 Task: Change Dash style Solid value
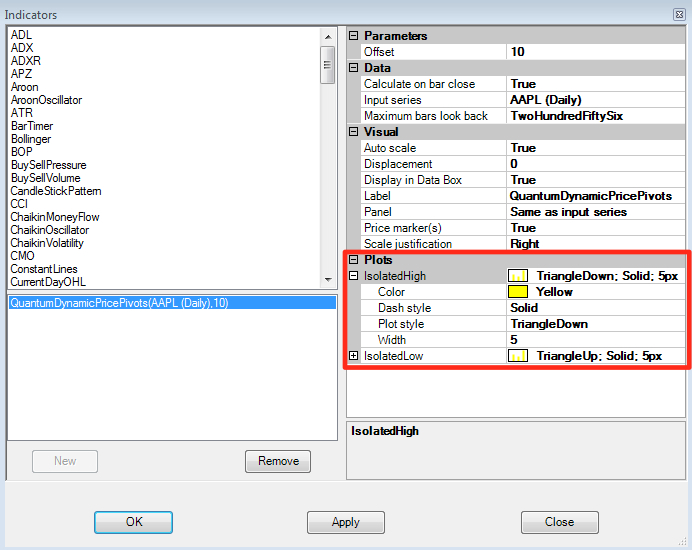[x=596, y=308]
